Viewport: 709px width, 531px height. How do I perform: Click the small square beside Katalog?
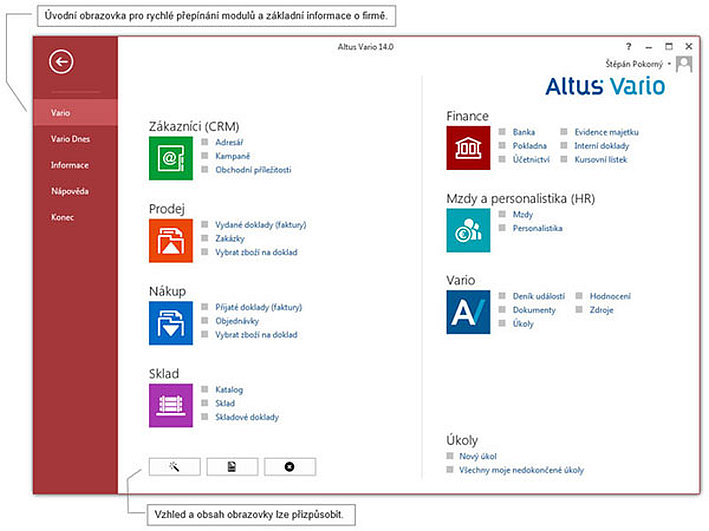click(204, 389)
